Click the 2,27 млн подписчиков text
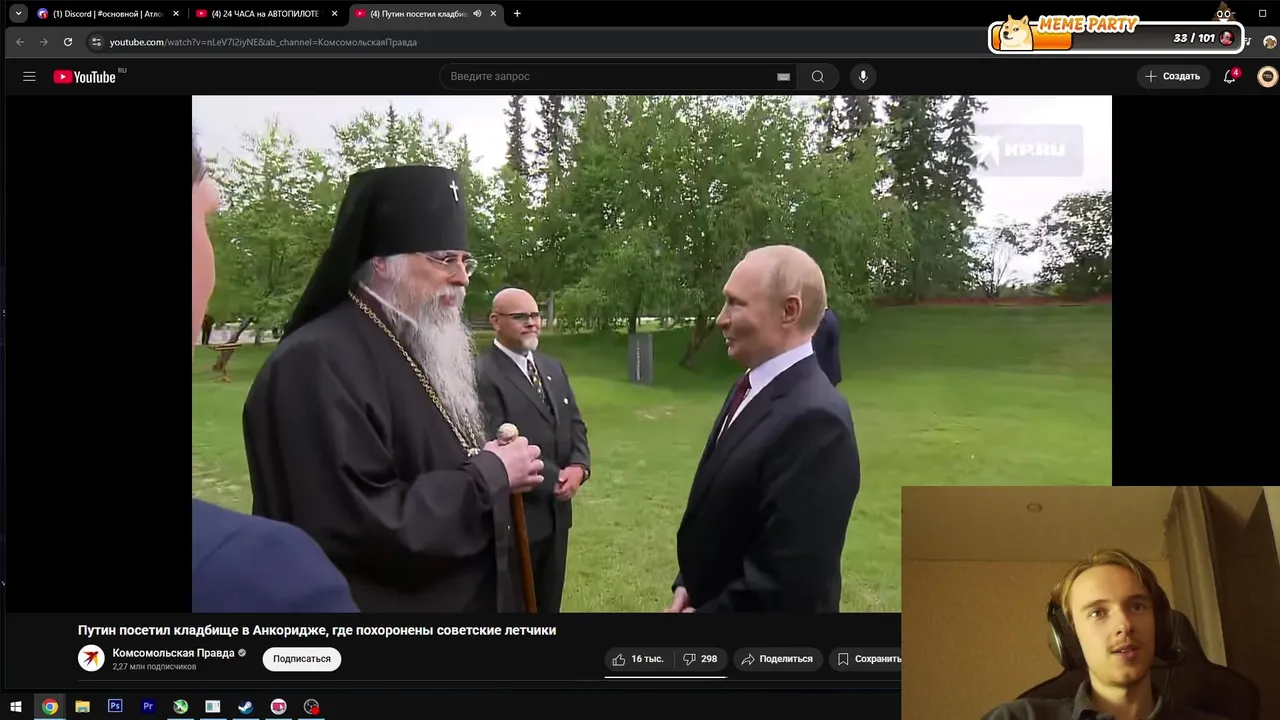 tap(154, 667)
